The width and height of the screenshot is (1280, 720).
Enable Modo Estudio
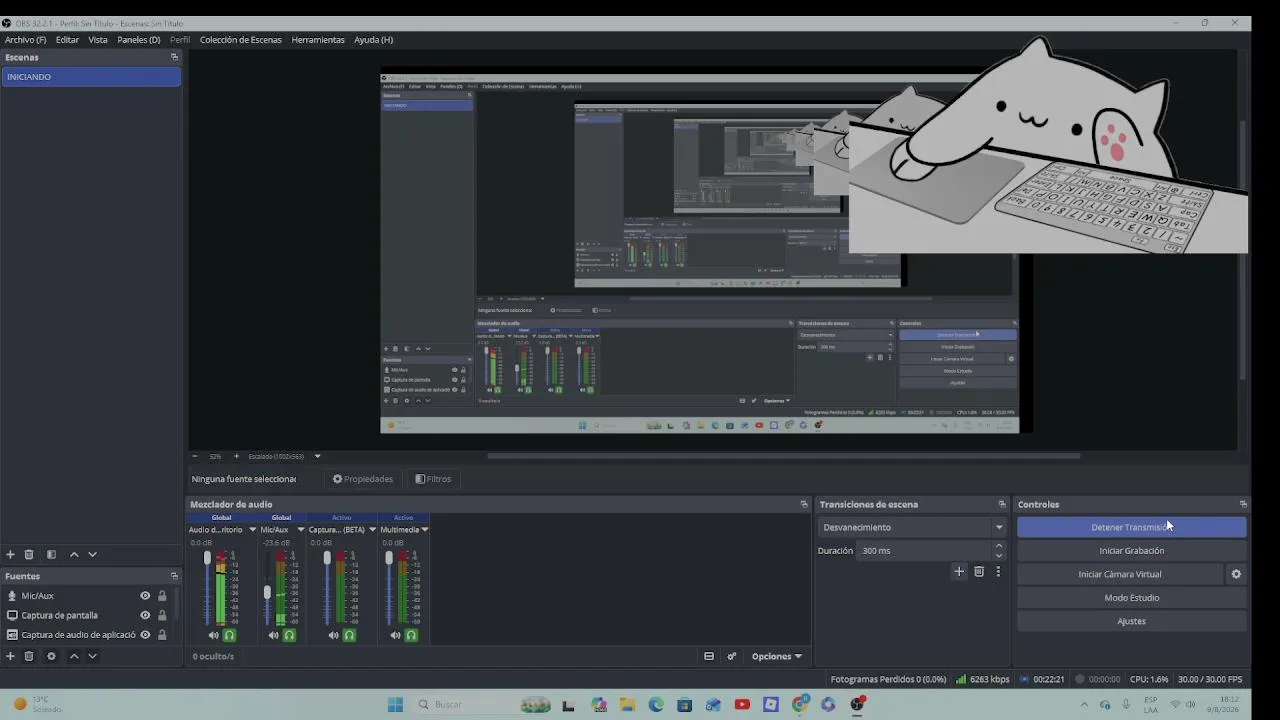[1132, 597]
